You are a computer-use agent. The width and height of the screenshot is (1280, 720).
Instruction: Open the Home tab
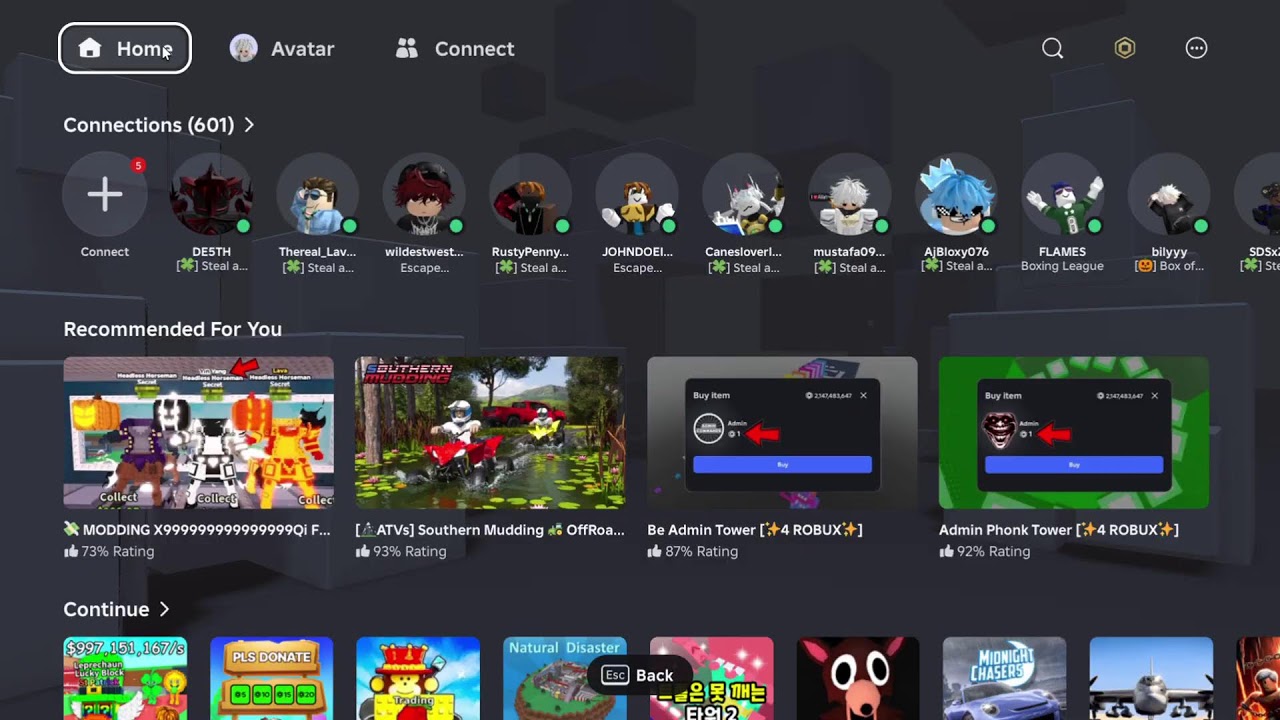point(125,48)
